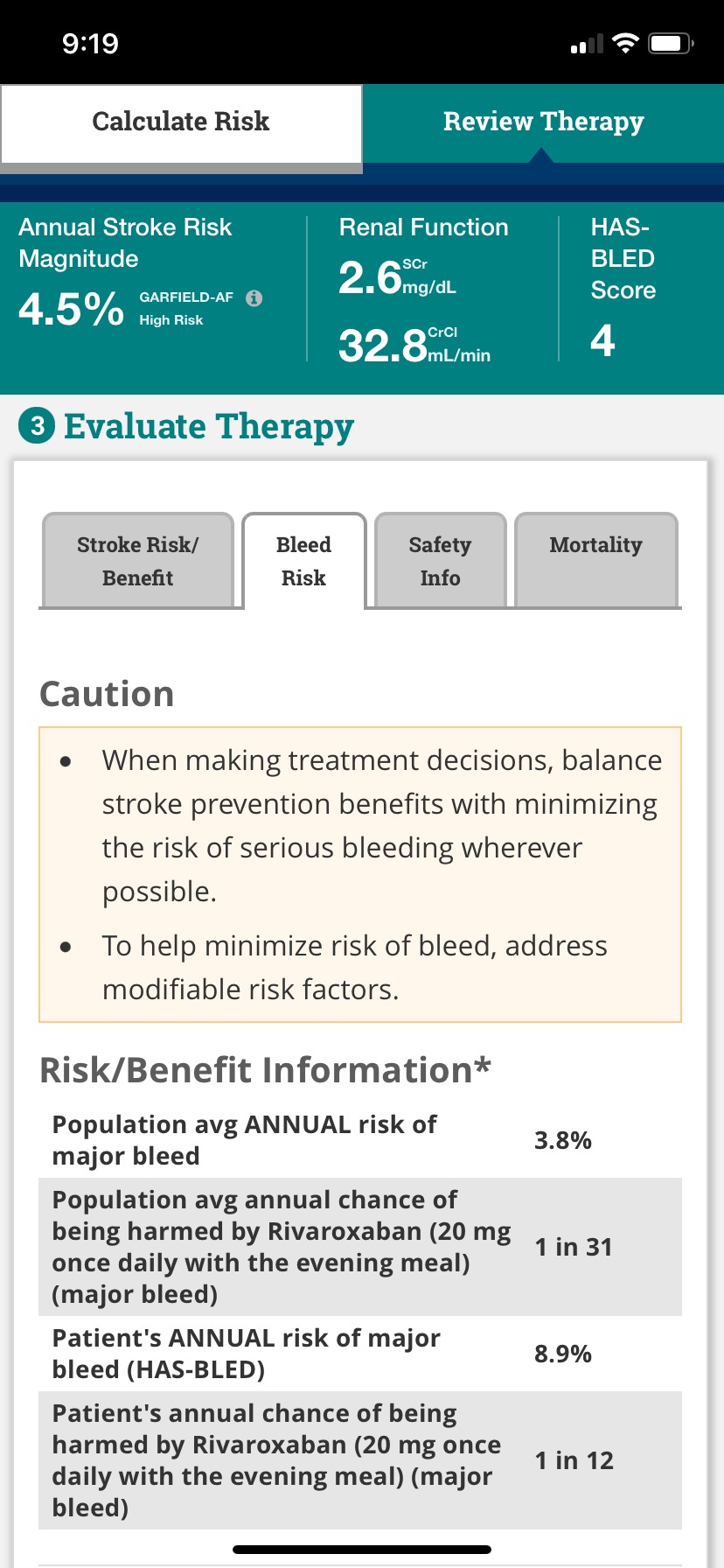Screen dimensions: 724x1568
Task: Tap the HAS-BLED Score value 4
Action: (602, 340)
